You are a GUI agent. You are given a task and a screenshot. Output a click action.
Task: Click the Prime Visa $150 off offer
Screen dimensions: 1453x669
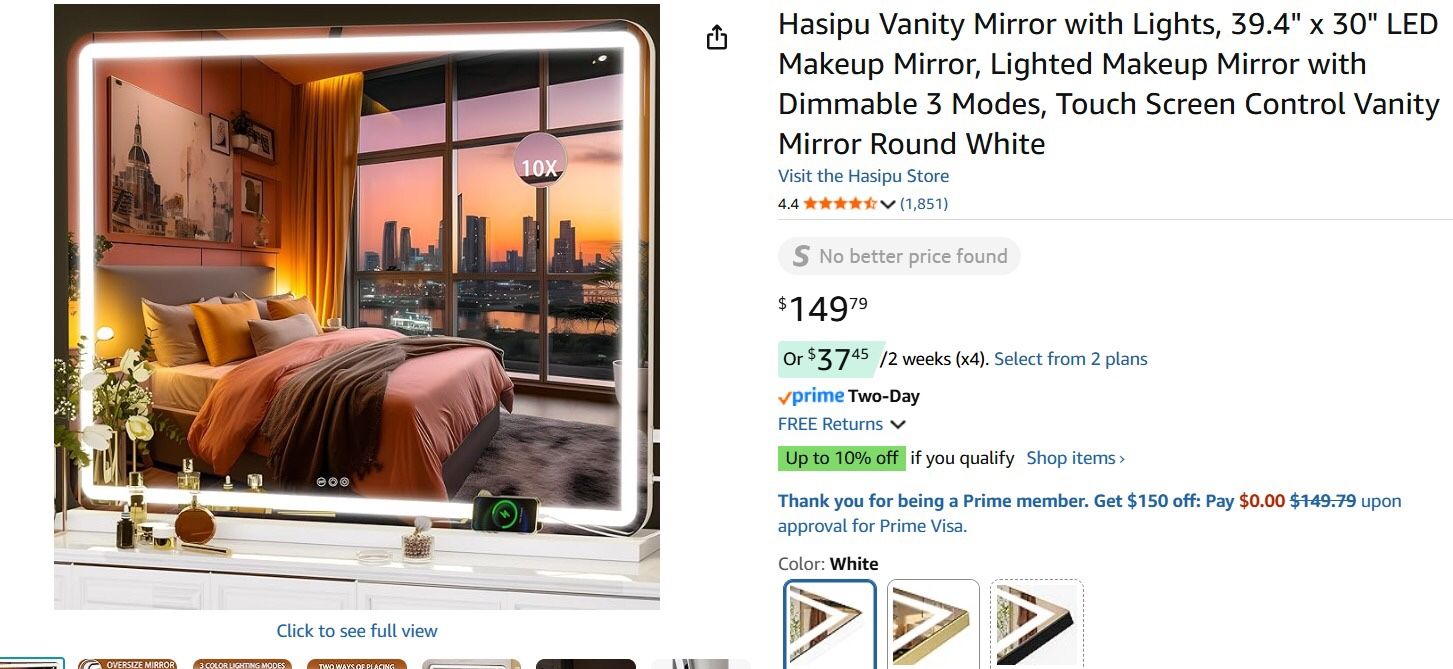click(1090, 513)
